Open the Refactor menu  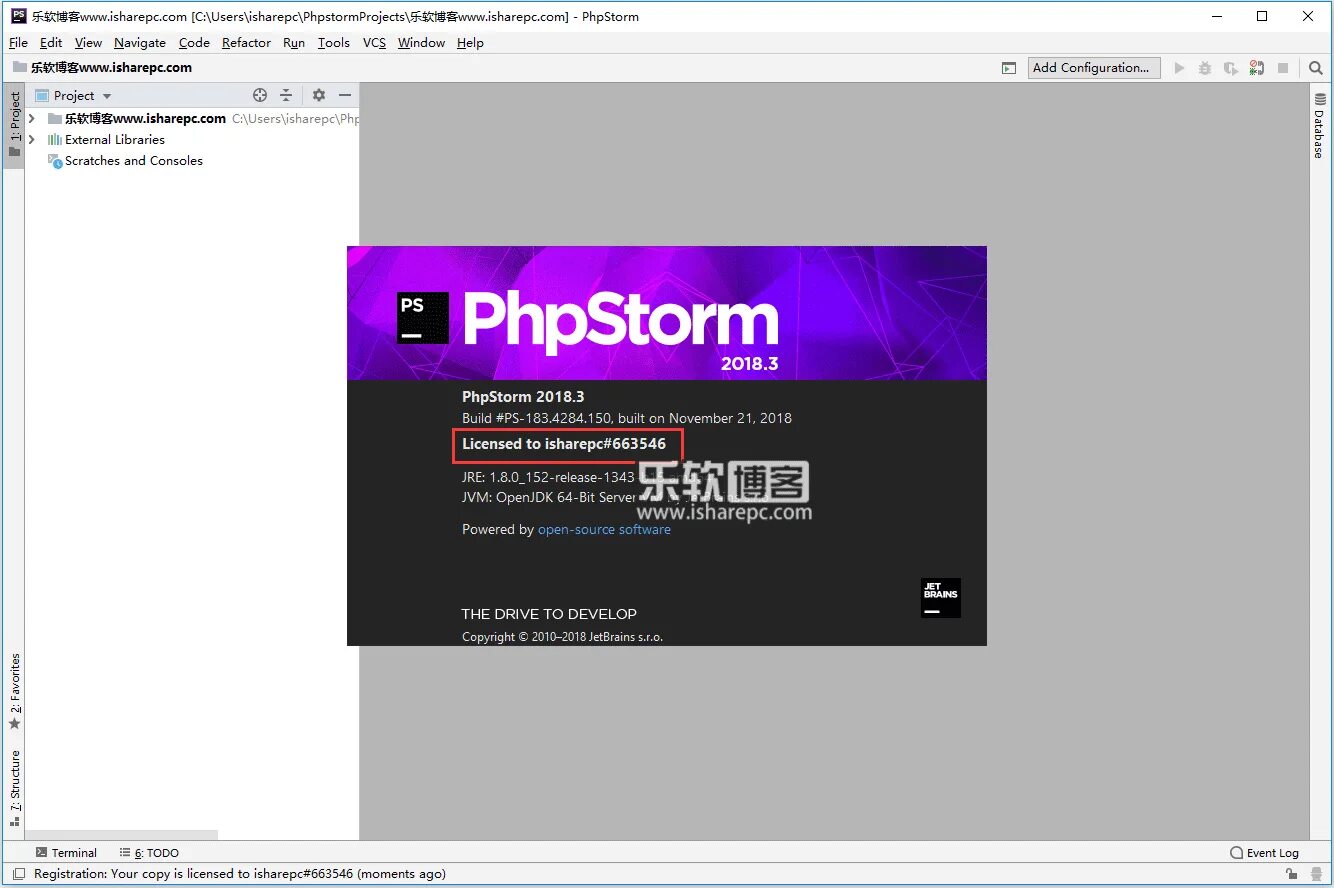point(246,42)
